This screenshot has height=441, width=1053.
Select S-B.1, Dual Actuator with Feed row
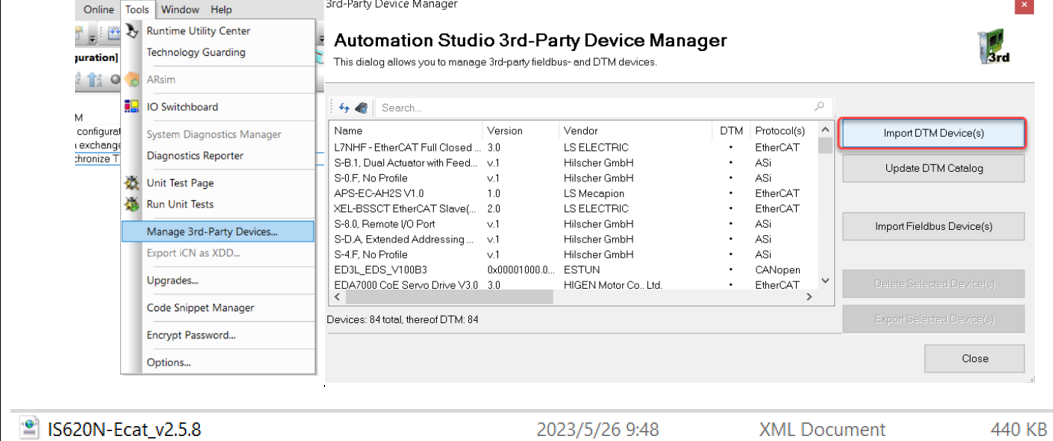click(574, 162)
